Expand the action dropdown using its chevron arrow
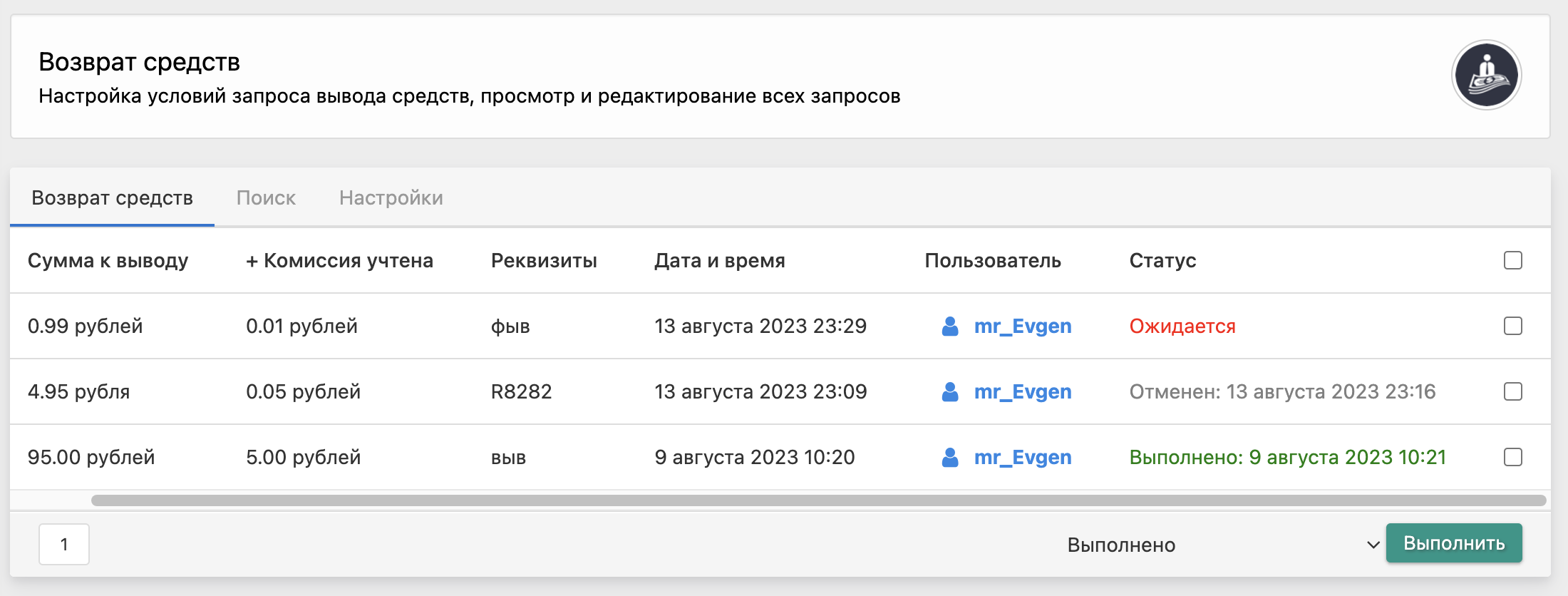1568x596 pixels. tap(1373, 545)
